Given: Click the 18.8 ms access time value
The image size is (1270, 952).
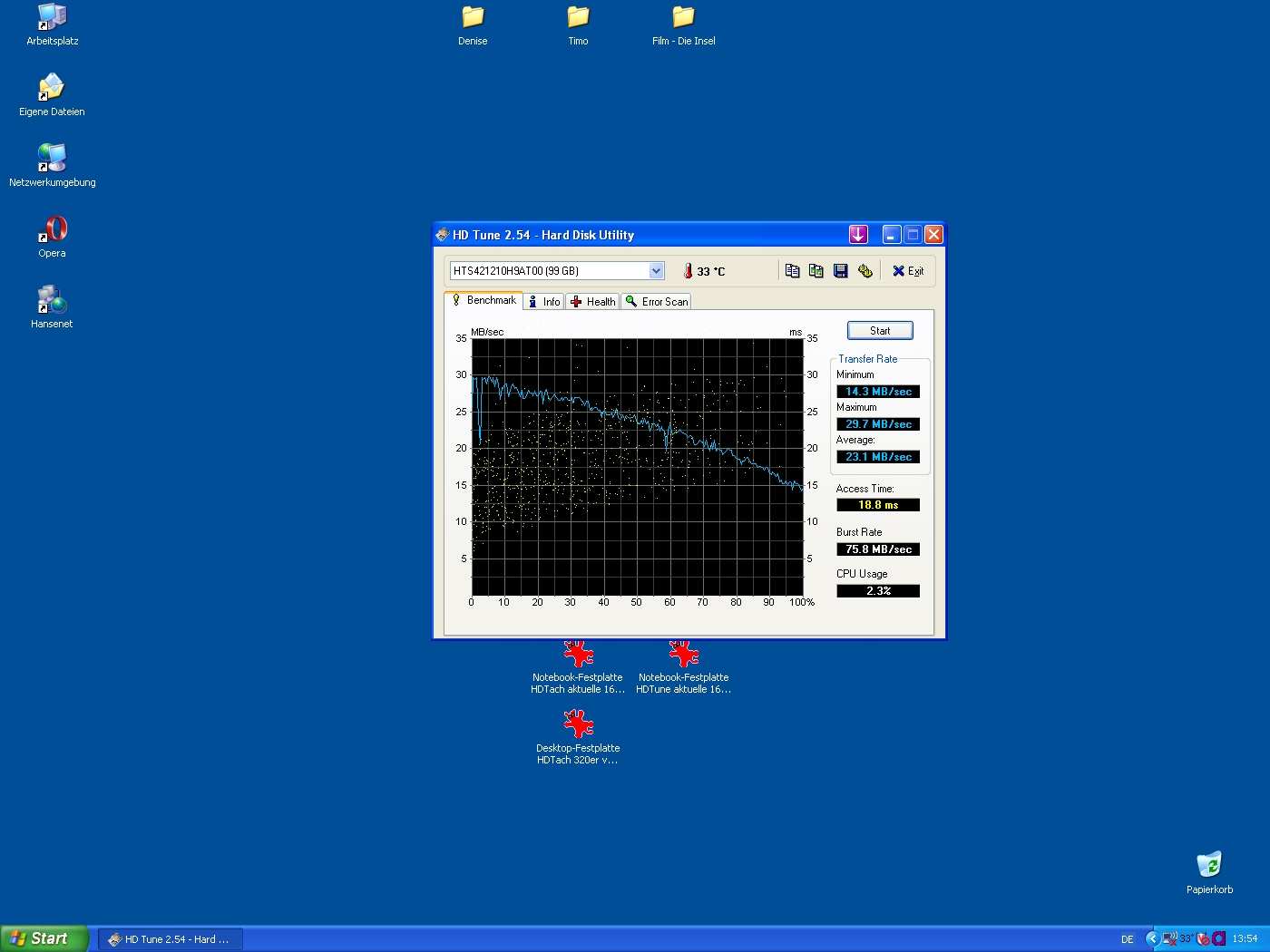Looking at the screenshot, I should [x=878, y=505].
